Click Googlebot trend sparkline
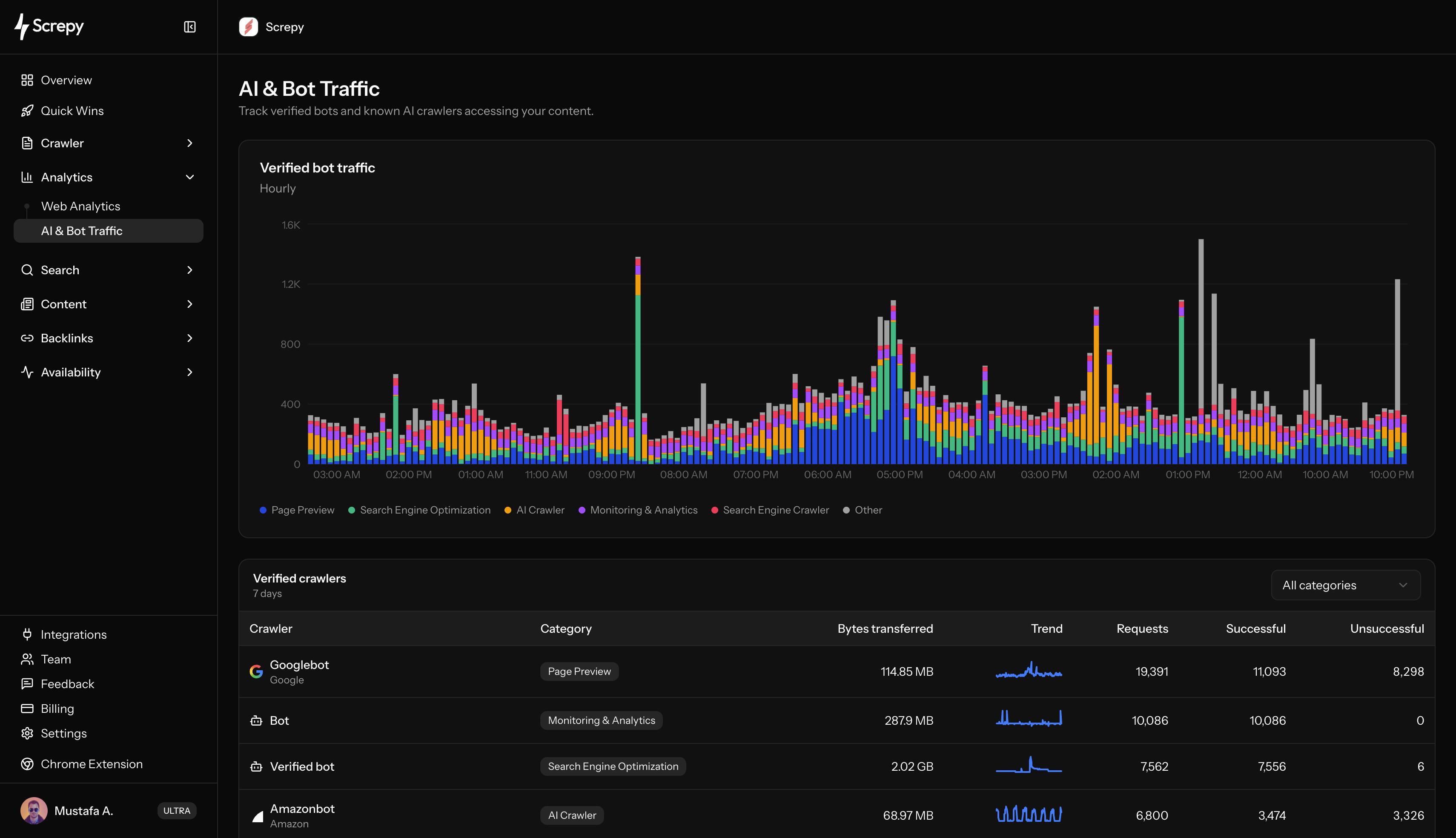1456x838 pixels. click(1029, 670)
